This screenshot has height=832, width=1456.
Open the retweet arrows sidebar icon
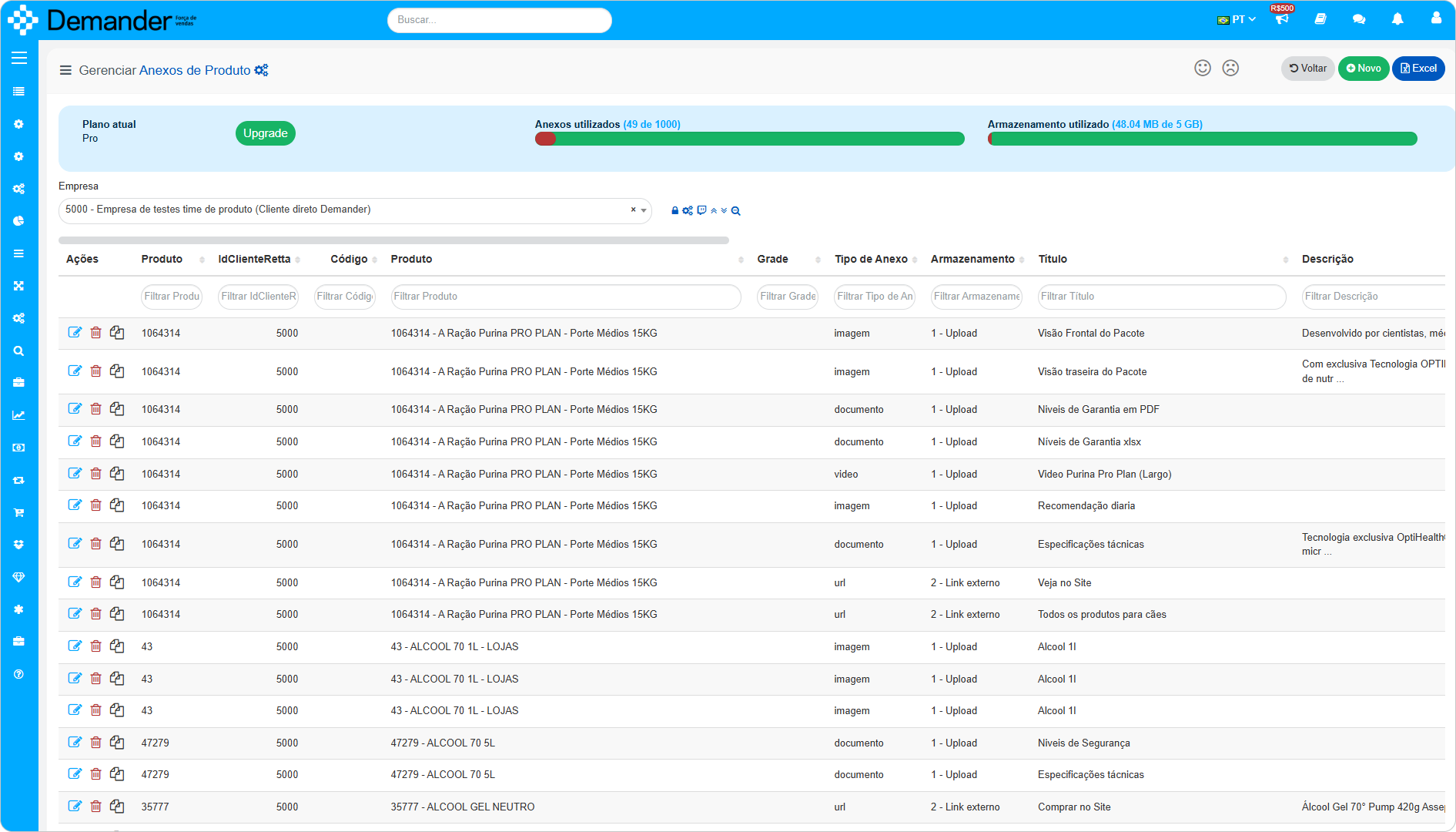(x=19, y=480)
